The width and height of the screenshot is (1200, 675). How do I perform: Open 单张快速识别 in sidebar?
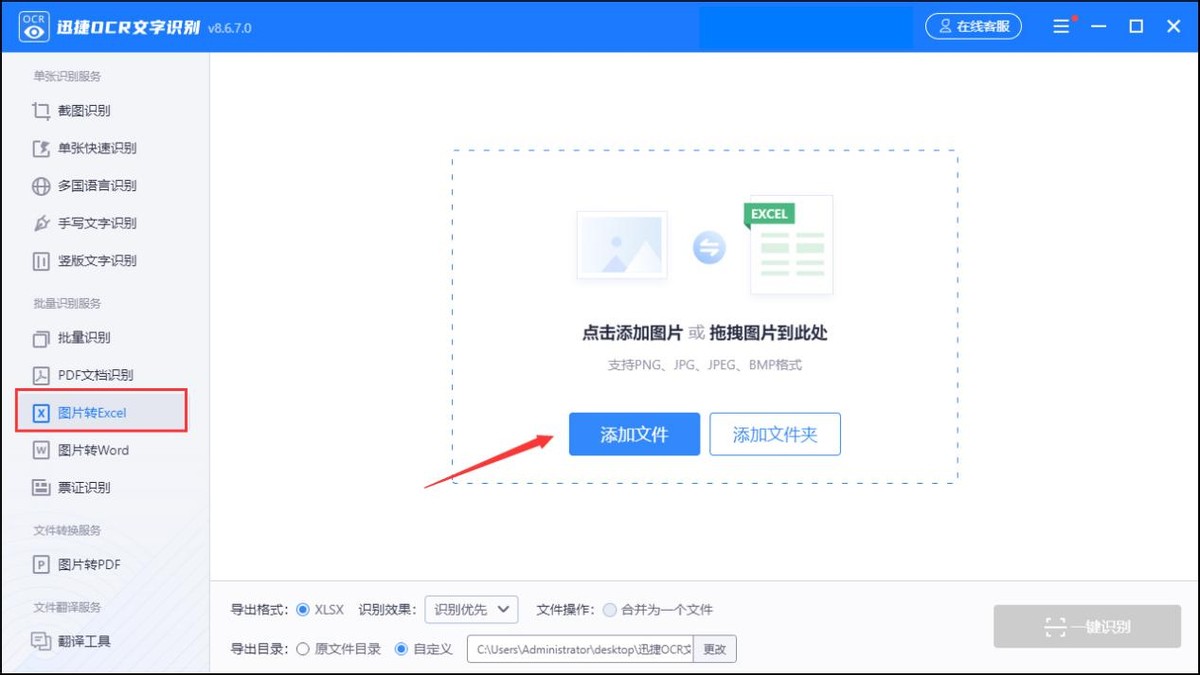click(97, 148)
